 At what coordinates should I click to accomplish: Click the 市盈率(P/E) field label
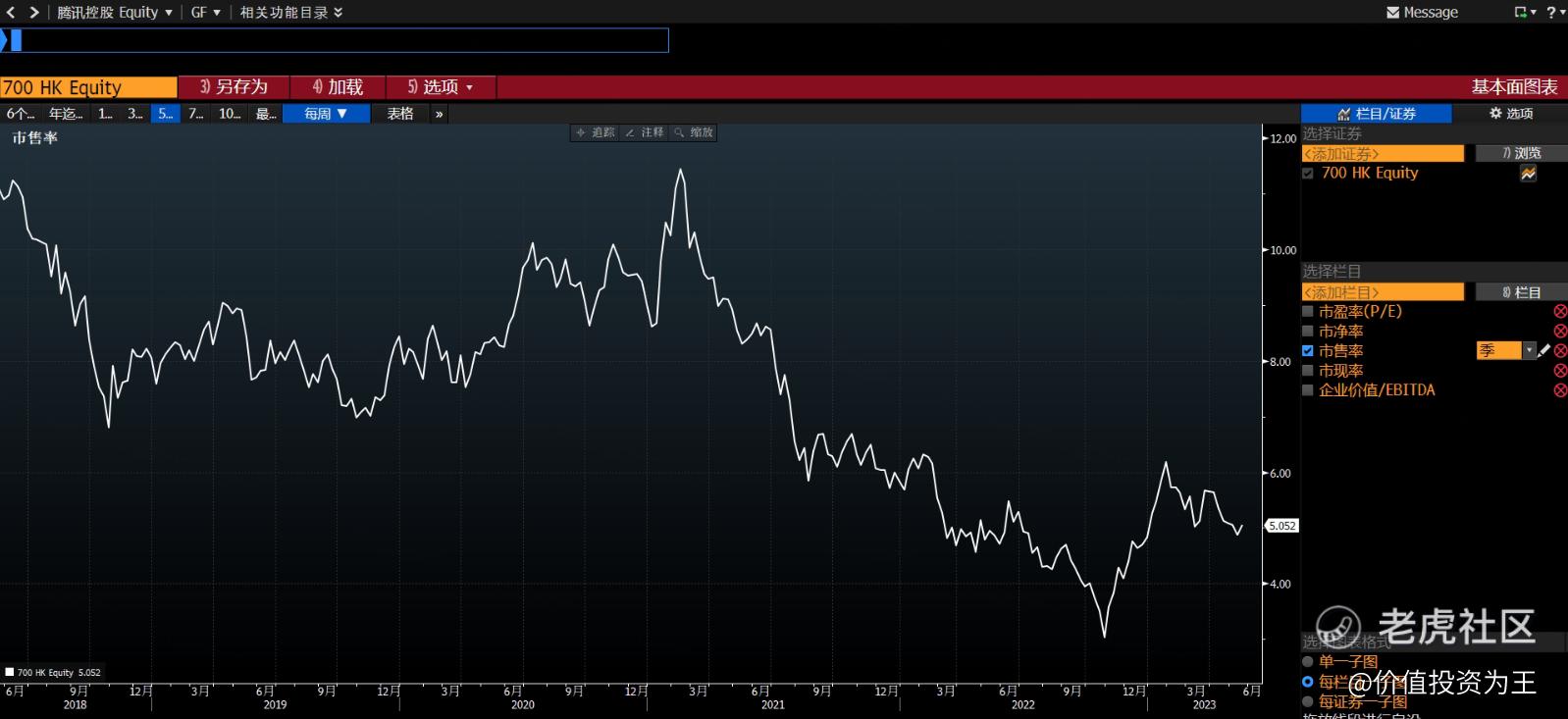point(1360,311)
